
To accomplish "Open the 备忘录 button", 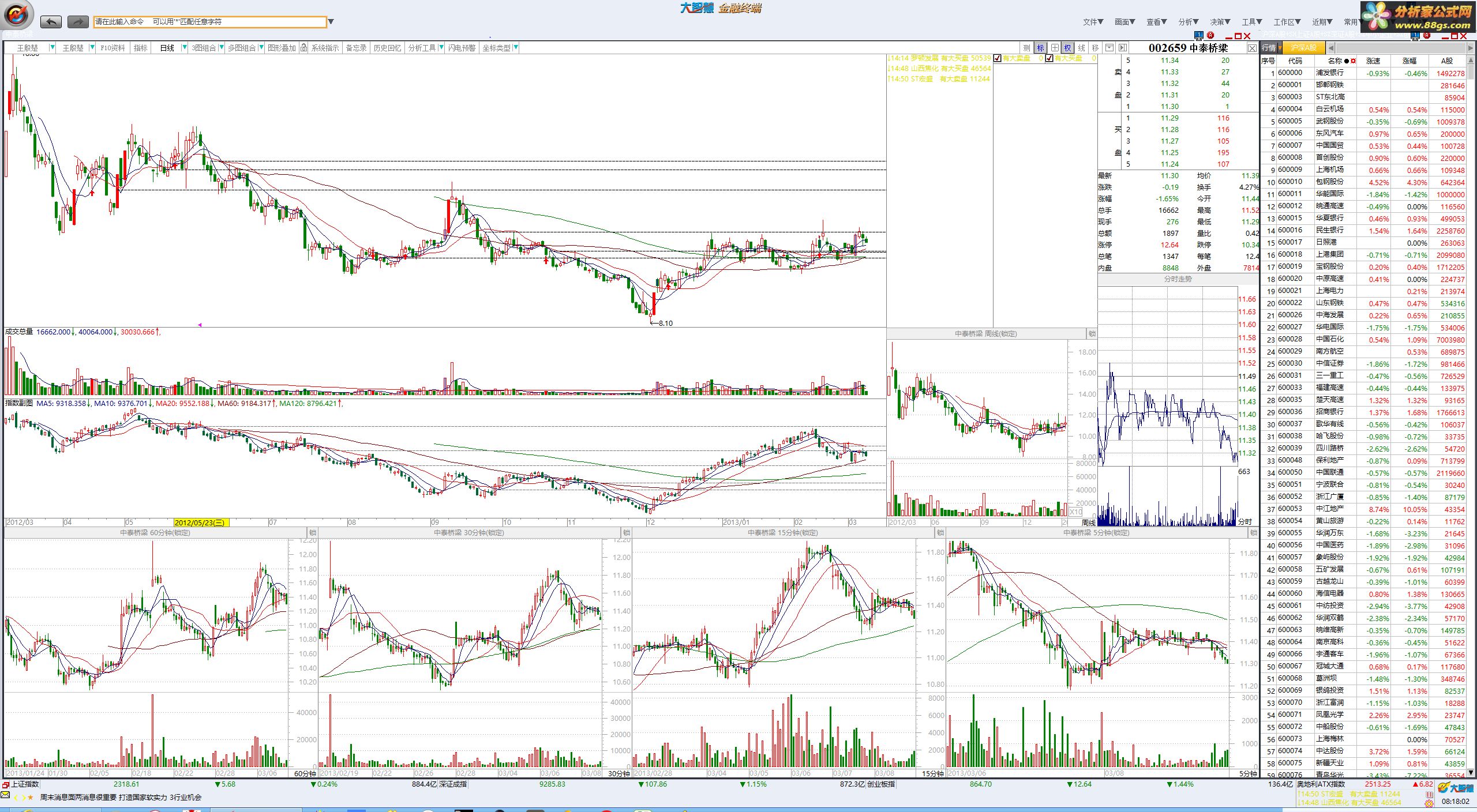I will click(x=356, y=48).
